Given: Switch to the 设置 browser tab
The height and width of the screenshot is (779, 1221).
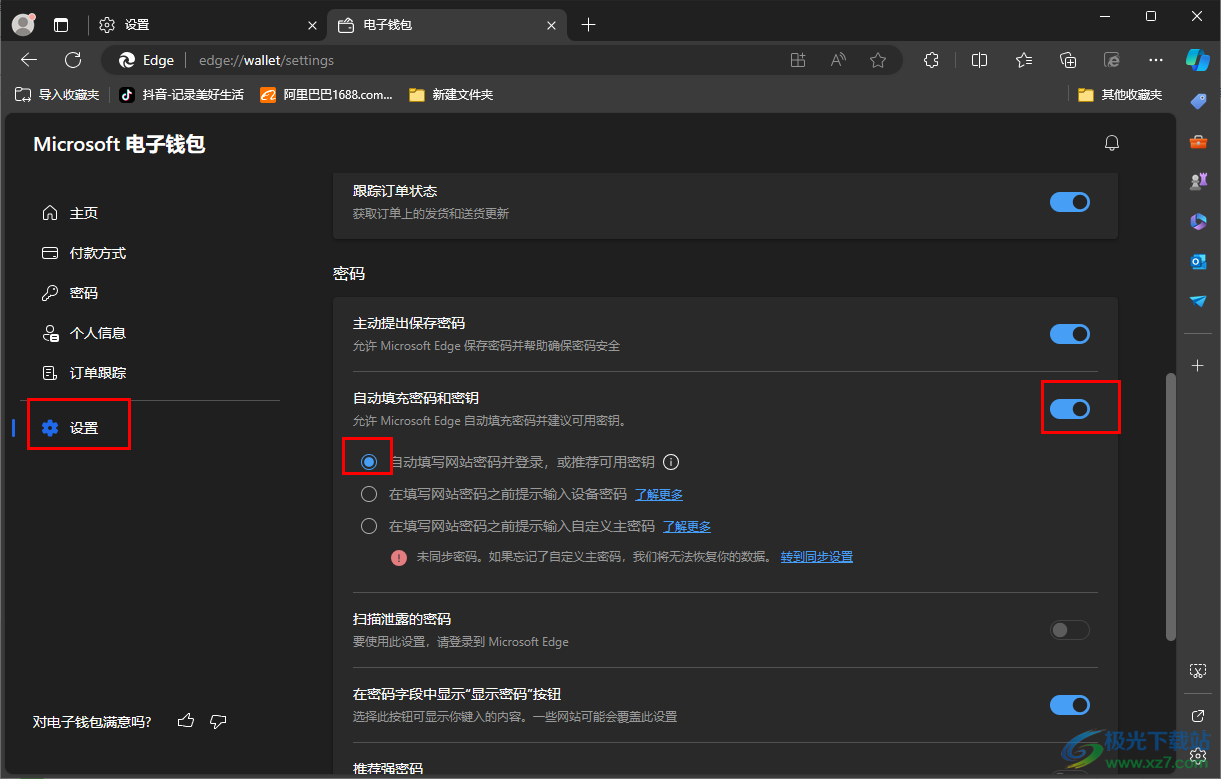Looking at the screenshot, I should click(x=207, y=25).
